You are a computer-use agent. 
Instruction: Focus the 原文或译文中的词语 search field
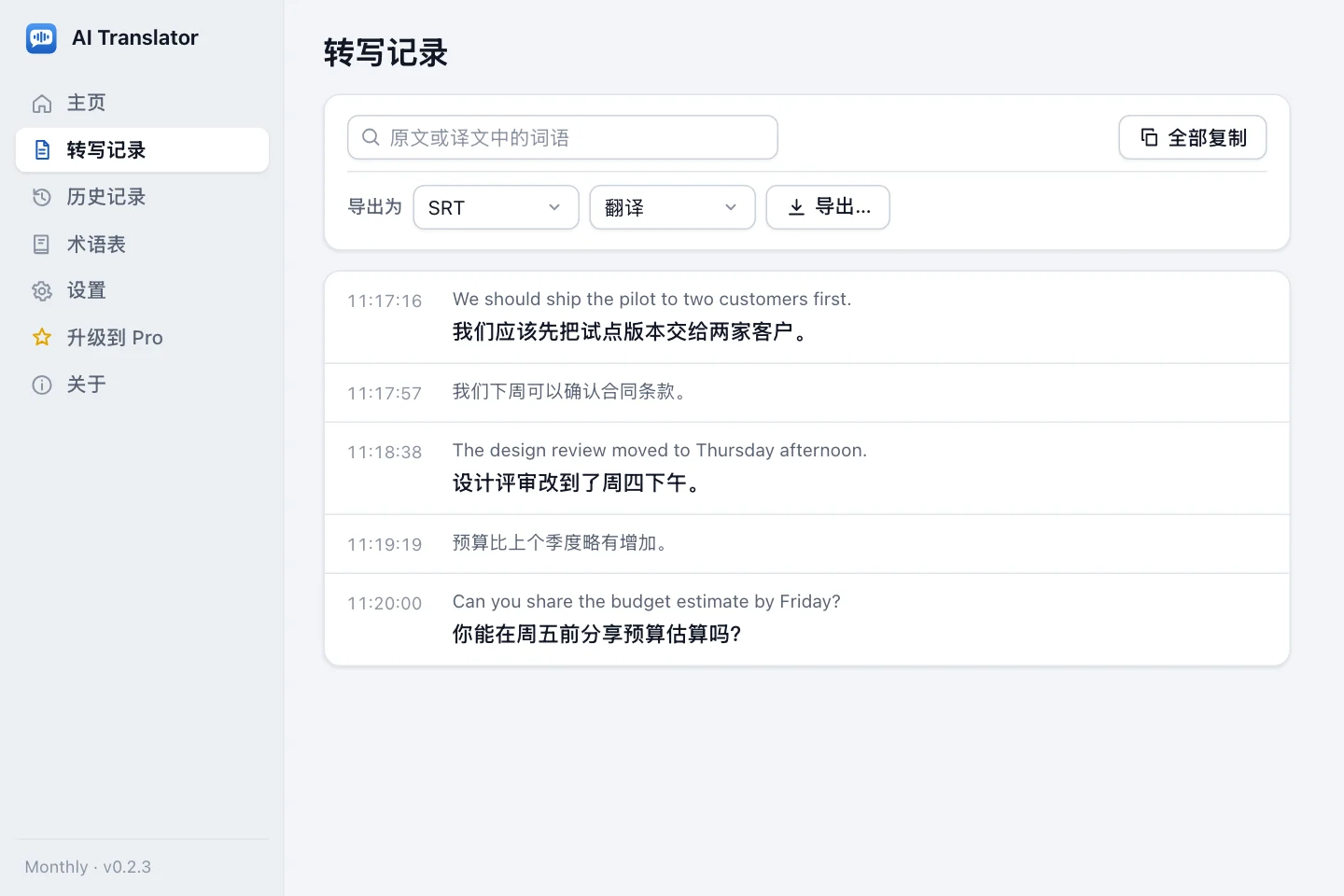pyautogui.click(x=563, y=137)
